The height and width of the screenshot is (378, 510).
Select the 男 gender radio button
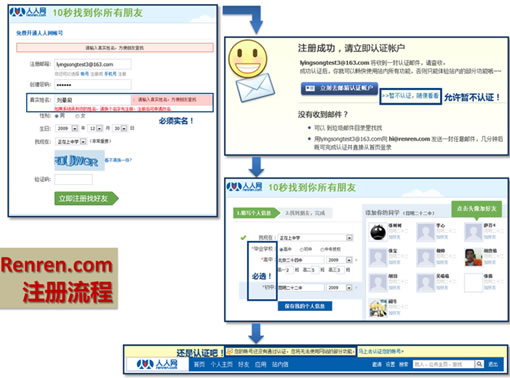point(57,116)
